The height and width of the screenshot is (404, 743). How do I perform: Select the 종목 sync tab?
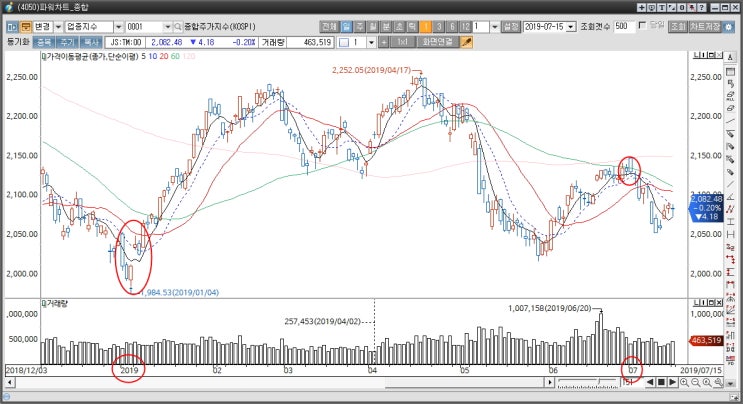point(44,42)
